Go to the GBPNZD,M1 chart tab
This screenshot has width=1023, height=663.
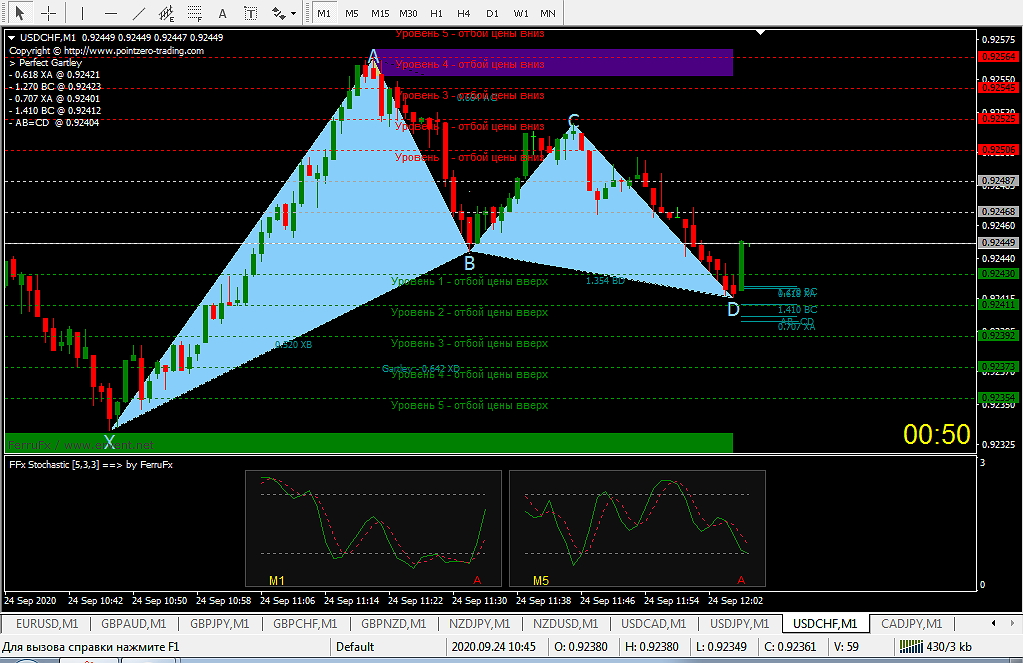click(393, 624)
